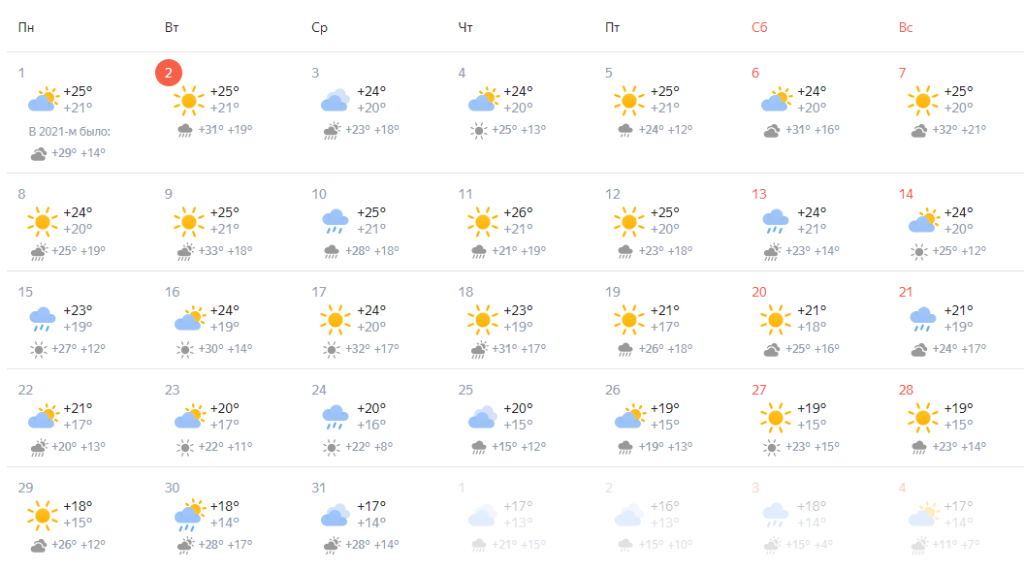
Task: Click the sun-with-rain icon on day 30
Action: (x=188, y=514)
